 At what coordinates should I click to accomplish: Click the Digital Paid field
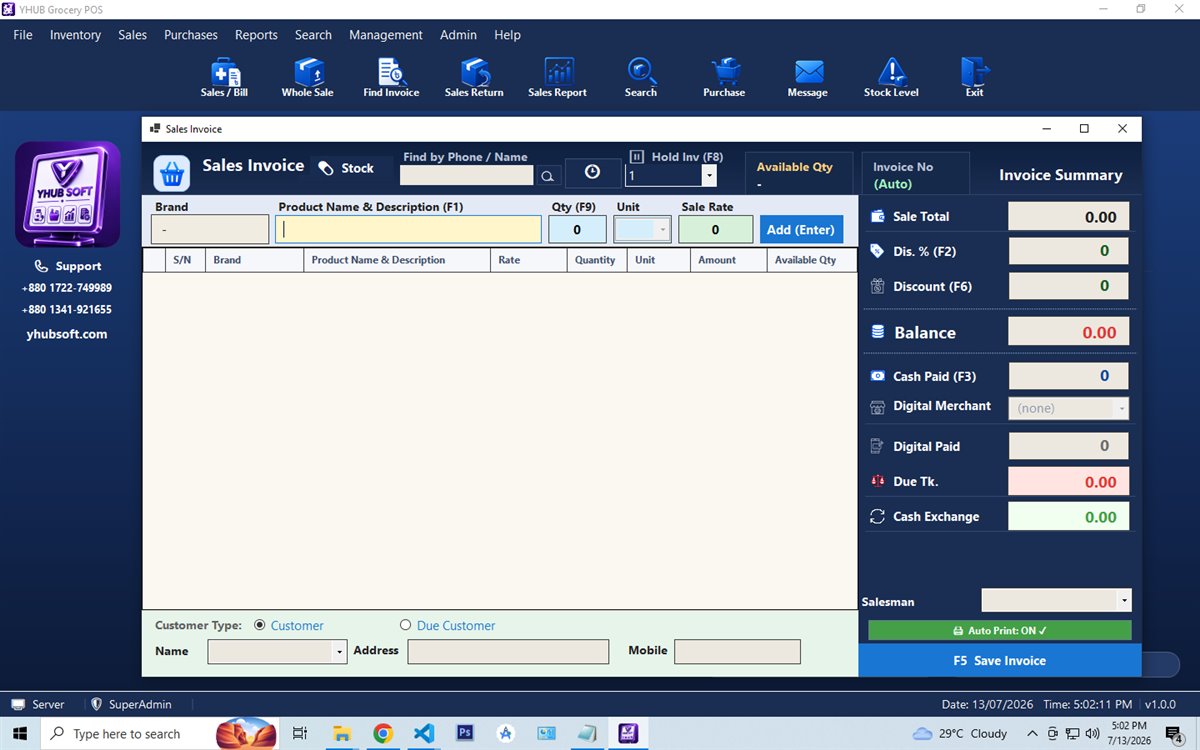(x=1068, y=446)
